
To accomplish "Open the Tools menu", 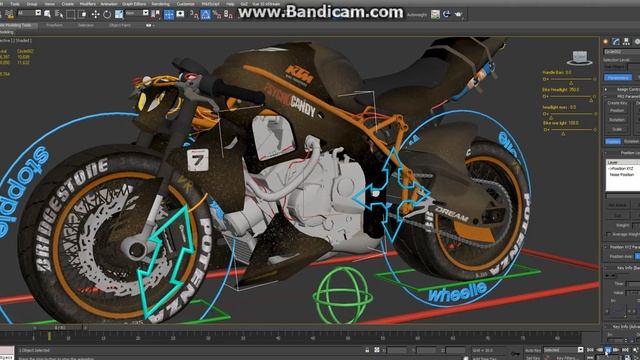I will click(x=15, y=4).
